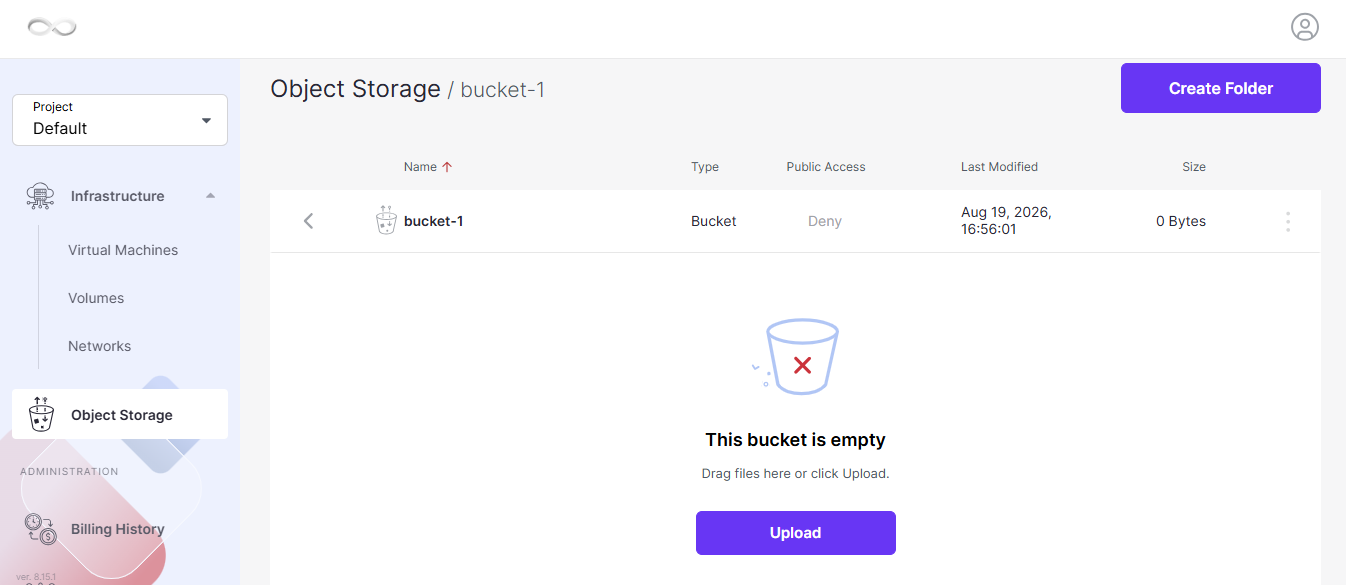The width and height of the screenshot is (1346, 585).
Task: Click the purple Upload button
Action: (x=796, y=533)
